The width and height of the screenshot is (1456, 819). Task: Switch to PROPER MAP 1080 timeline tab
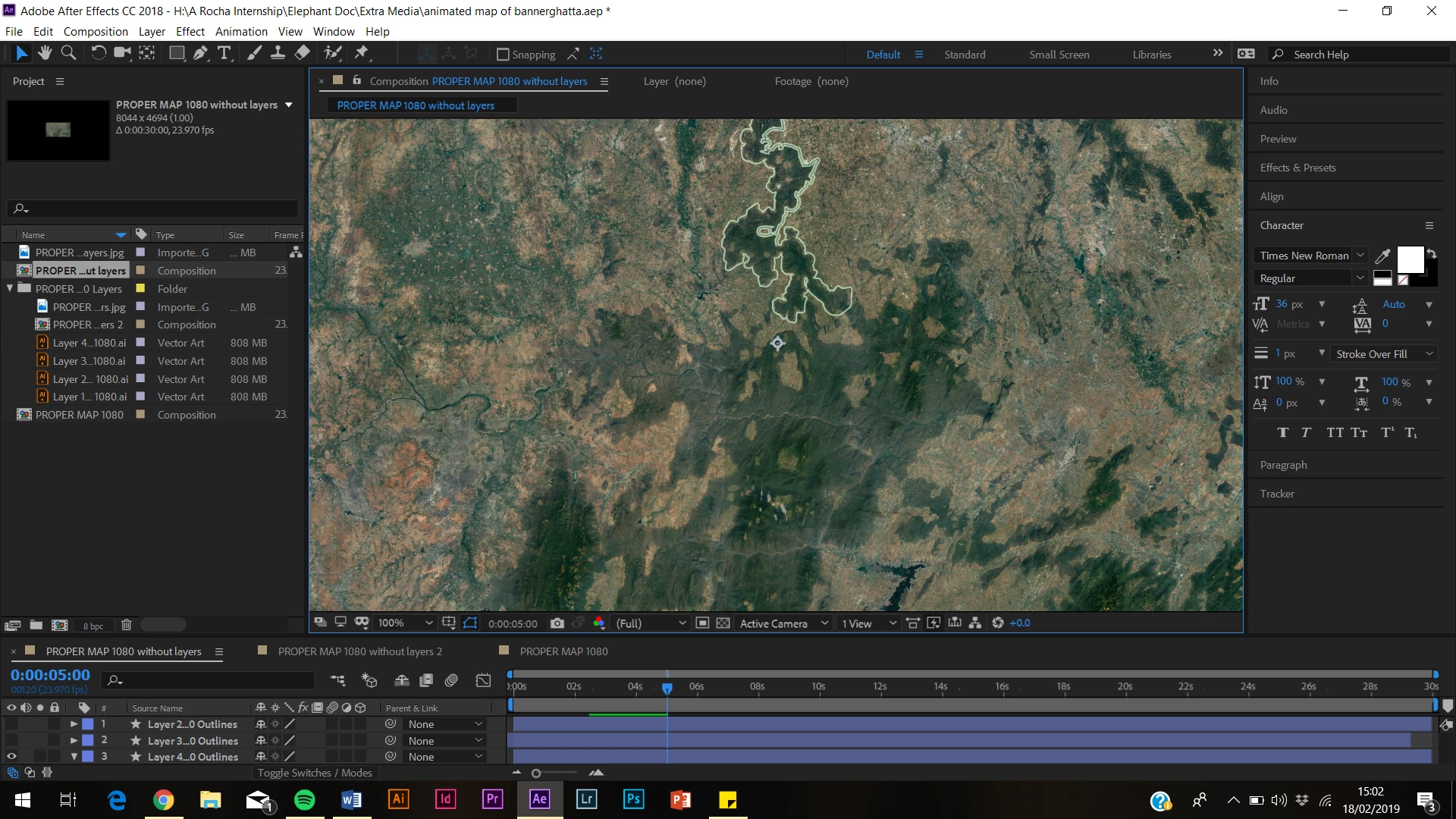point(563,651)
